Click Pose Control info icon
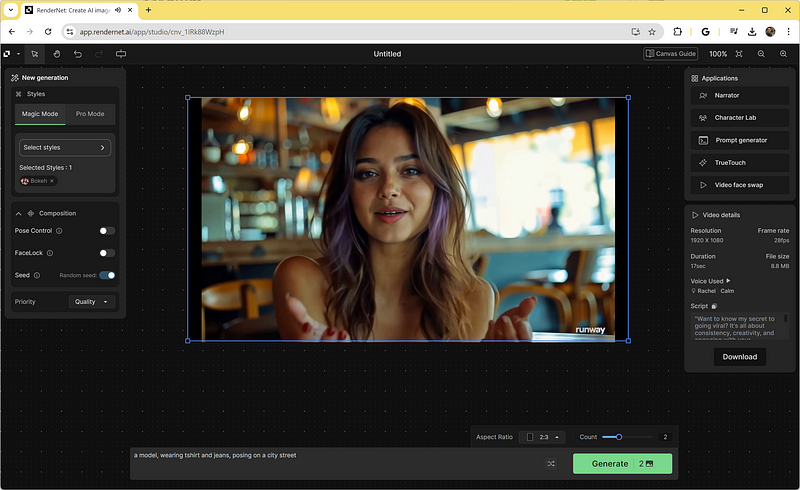Image resolution: width=800 pixels, height=490 pixels. (x=59, y=231)
